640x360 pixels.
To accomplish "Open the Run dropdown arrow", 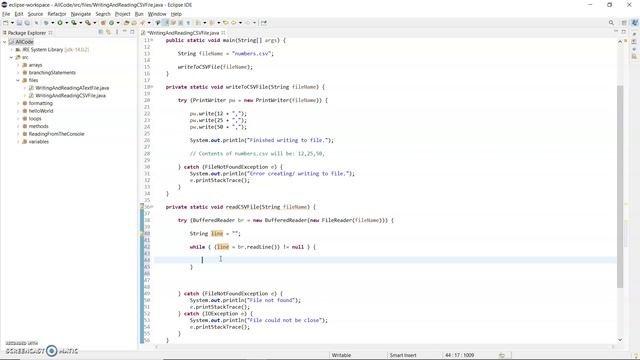I will (67, 23).
